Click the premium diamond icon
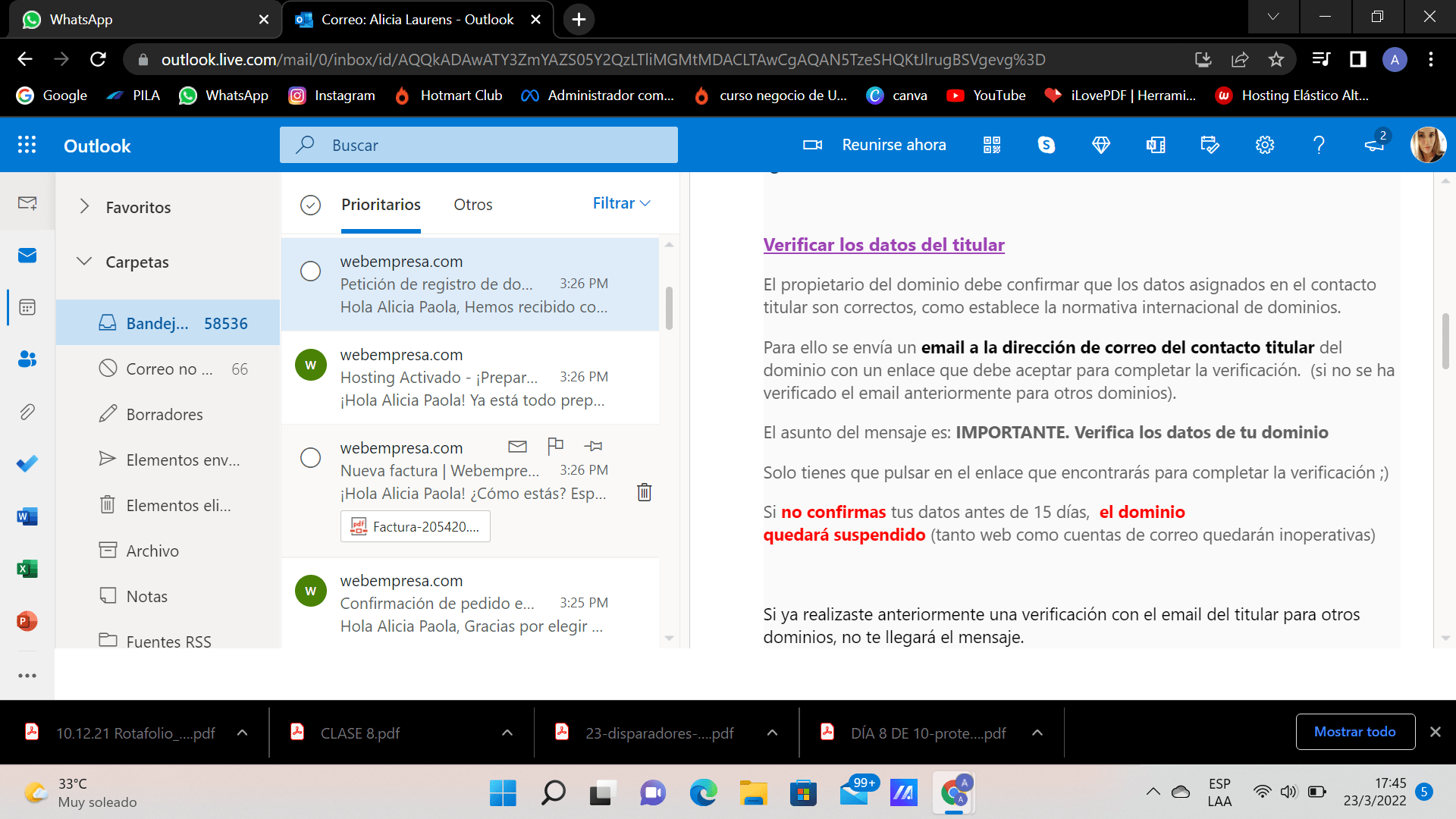1456x819 pixels. (x=1101, y=145)
